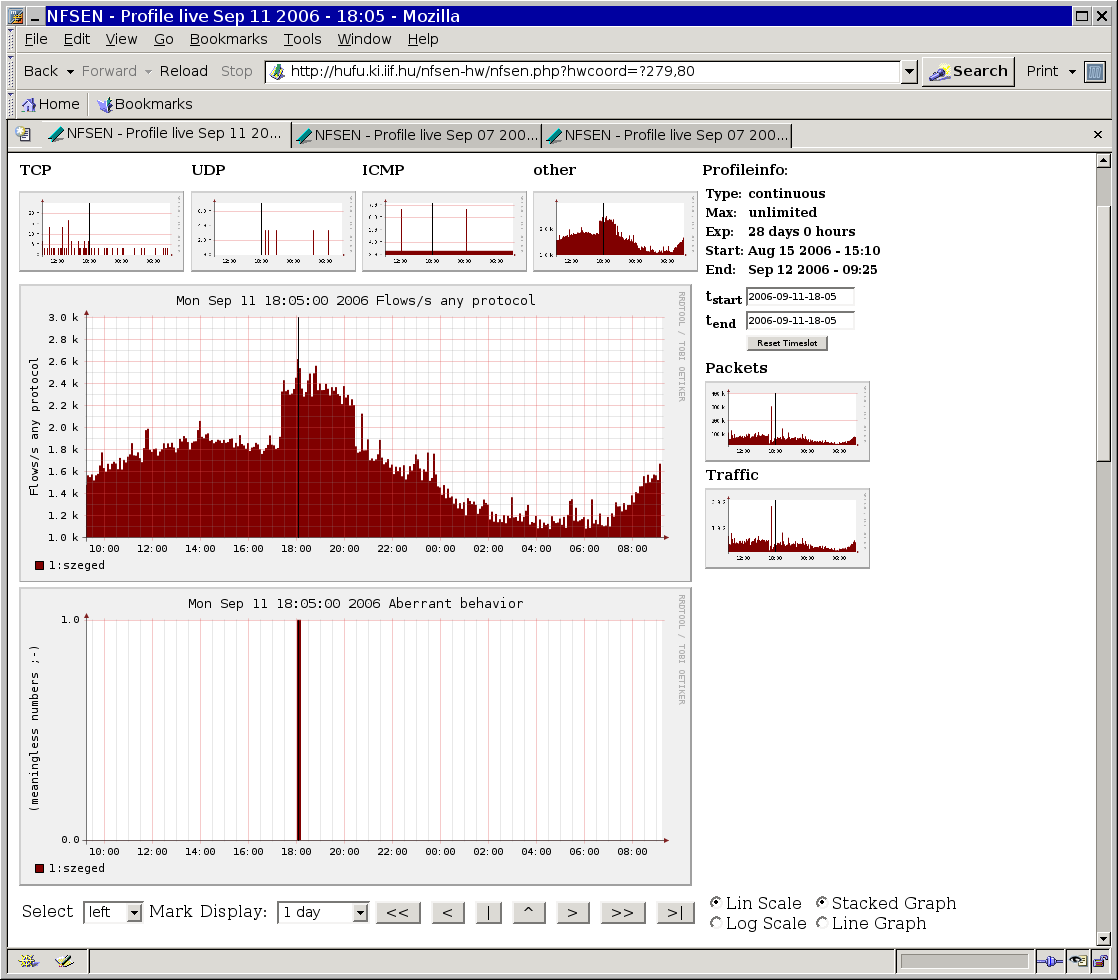Open the Window menu
1118x980 pixels.
tap(364, 39)
